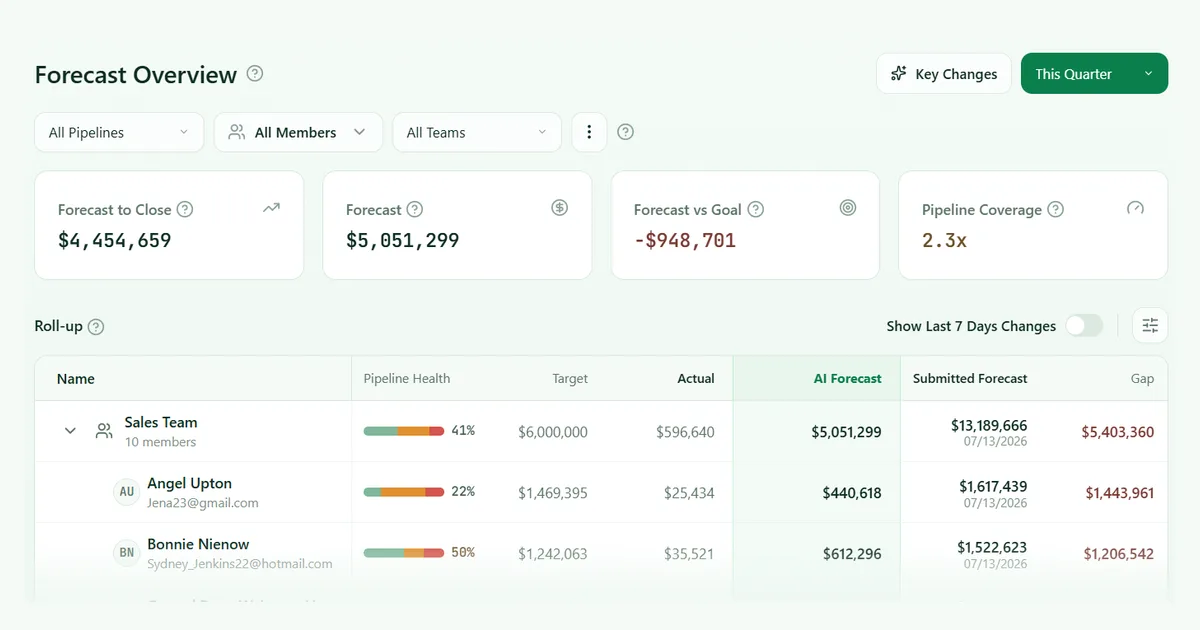Click the Sales Team name
Viewport: 1200px width, 630px height.
pos(161,422)
